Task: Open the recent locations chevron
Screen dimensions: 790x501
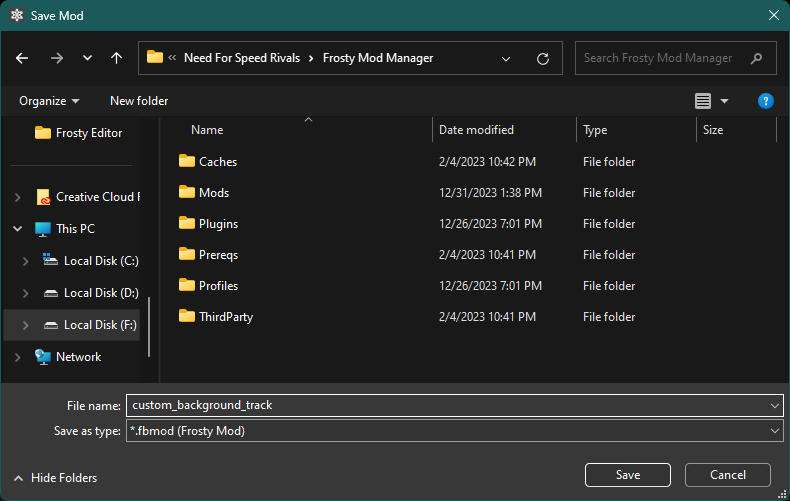Action: coord(87,58)
